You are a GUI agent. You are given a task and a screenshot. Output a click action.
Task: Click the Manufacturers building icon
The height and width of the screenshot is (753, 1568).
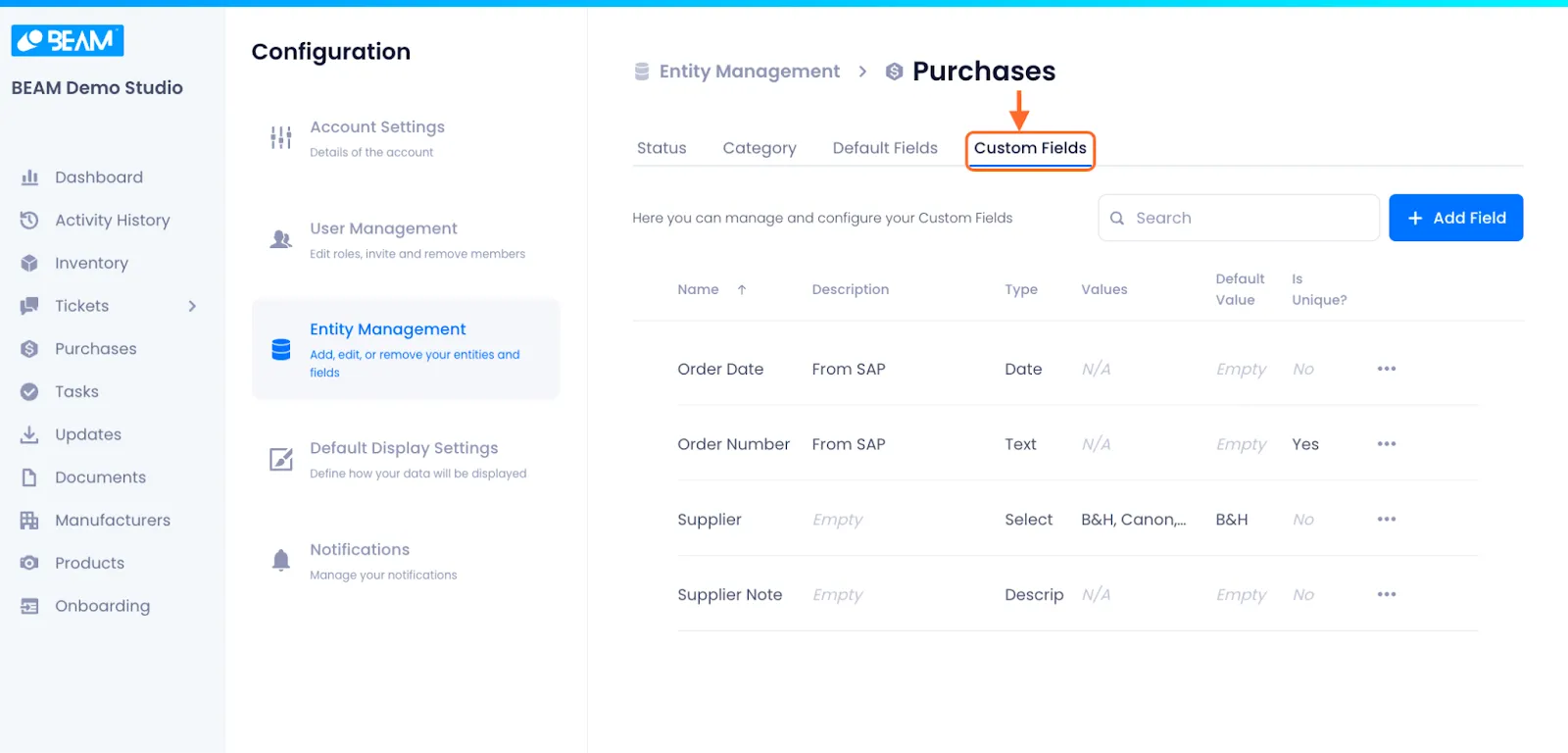29,520
